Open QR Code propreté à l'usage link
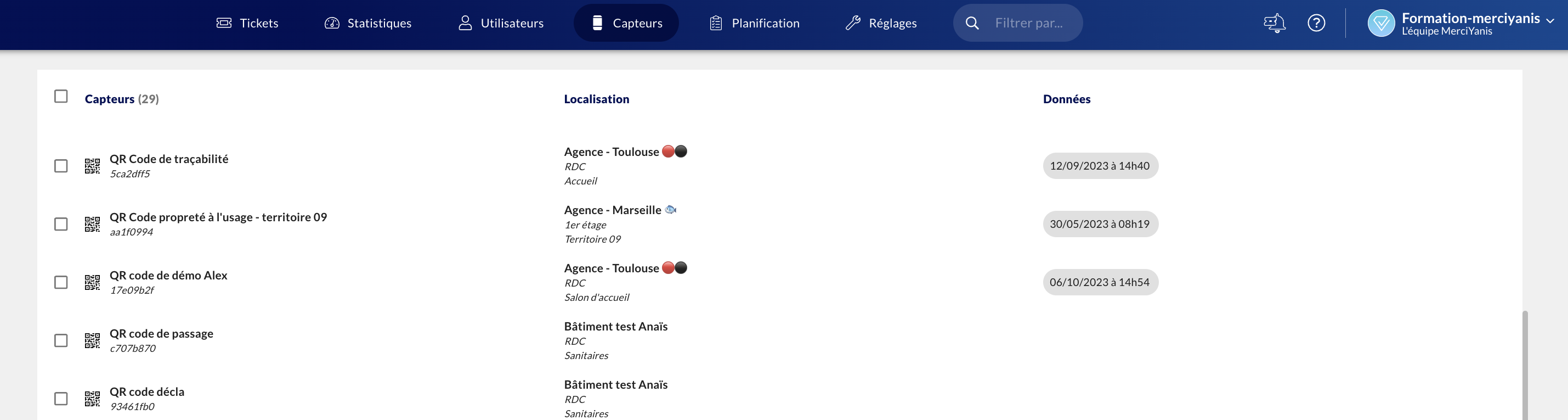 (x=218, y=217)
